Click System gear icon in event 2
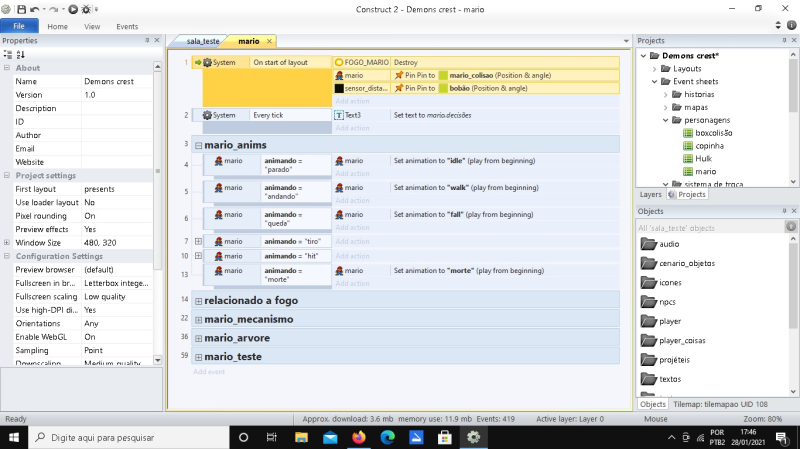The height and width of the screenshot is (449, 800). [x=207, y=115]
